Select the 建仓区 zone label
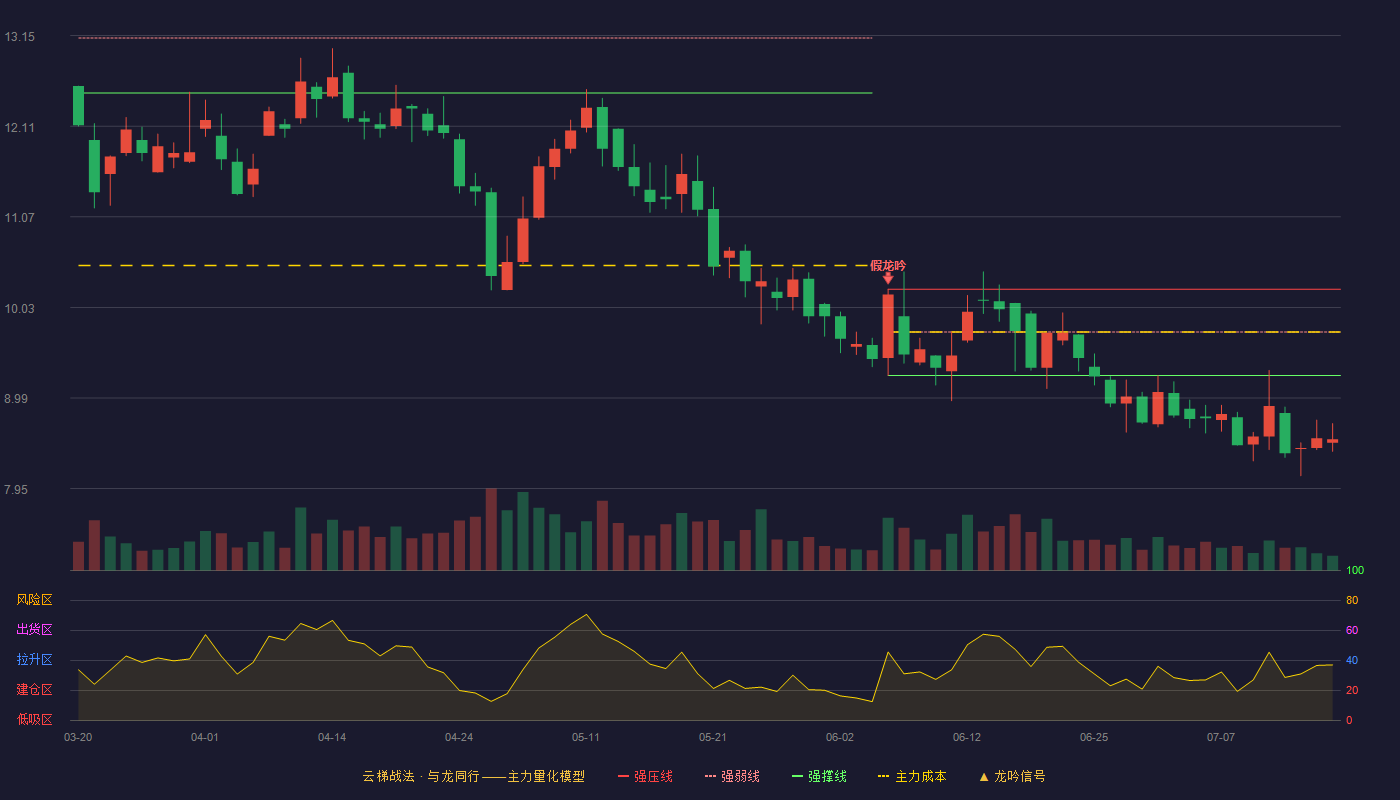 34,690
